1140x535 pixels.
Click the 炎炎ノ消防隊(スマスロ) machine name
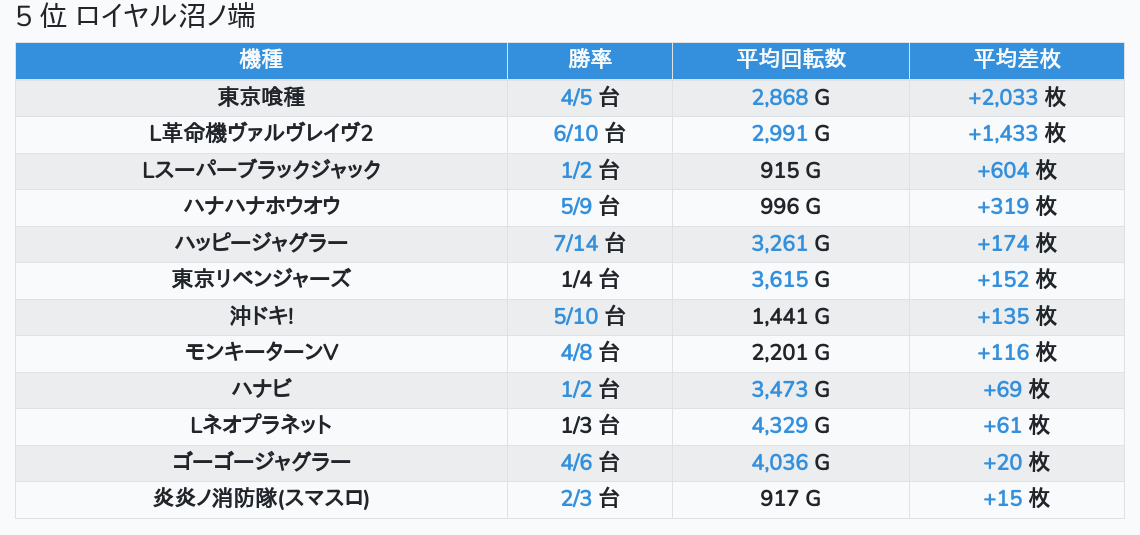pos(261,498)
